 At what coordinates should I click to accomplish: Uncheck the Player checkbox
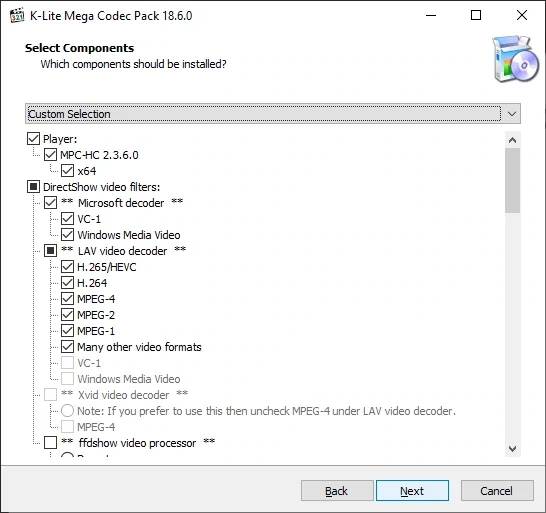click(33, 139)
